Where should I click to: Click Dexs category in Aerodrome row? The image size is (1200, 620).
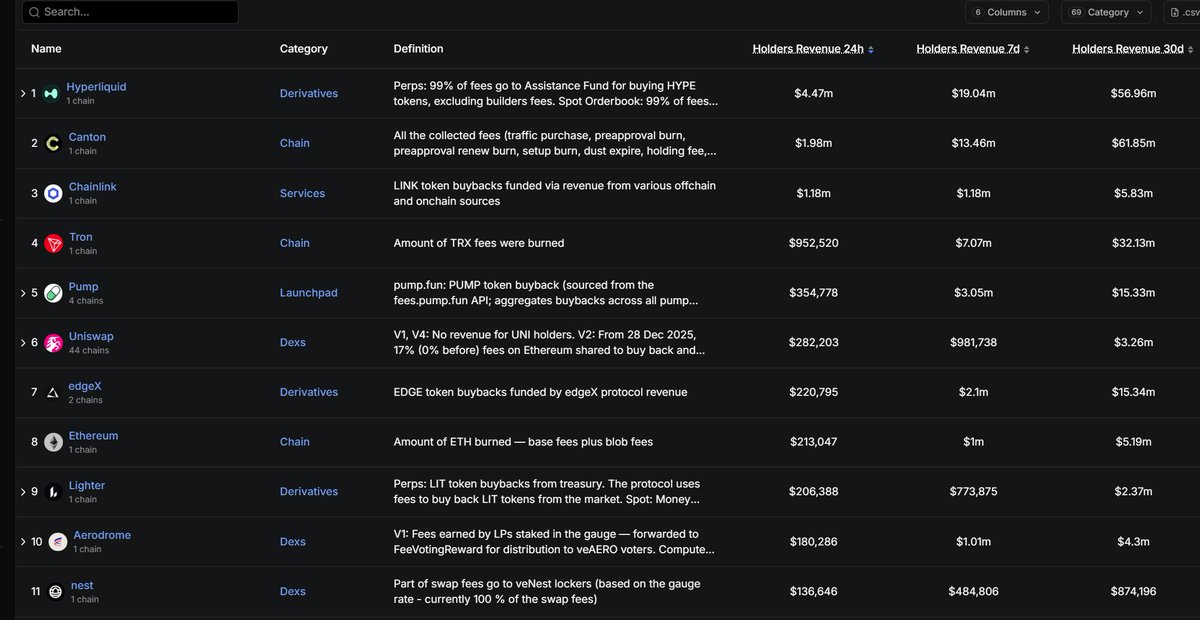point(293,541)
